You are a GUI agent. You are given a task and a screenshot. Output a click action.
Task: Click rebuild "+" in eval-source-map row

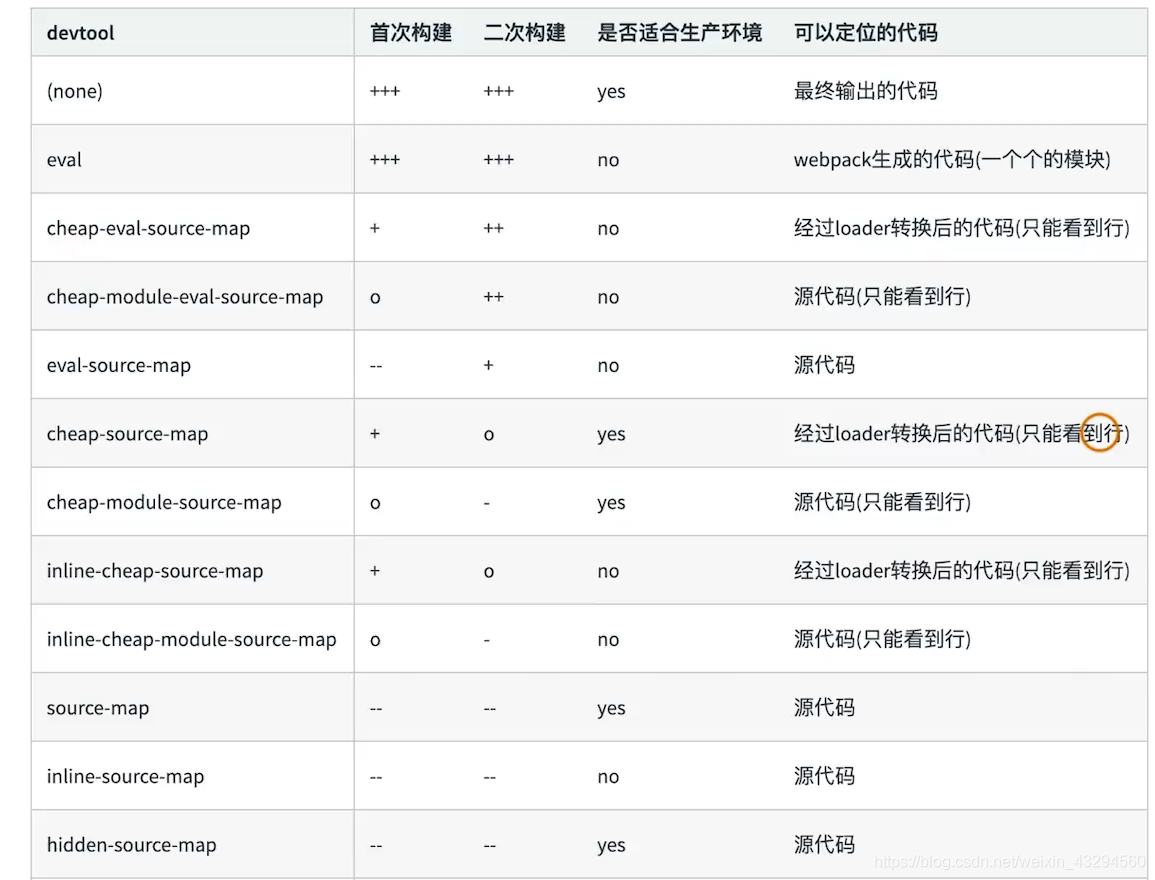(x=488, y=365)
